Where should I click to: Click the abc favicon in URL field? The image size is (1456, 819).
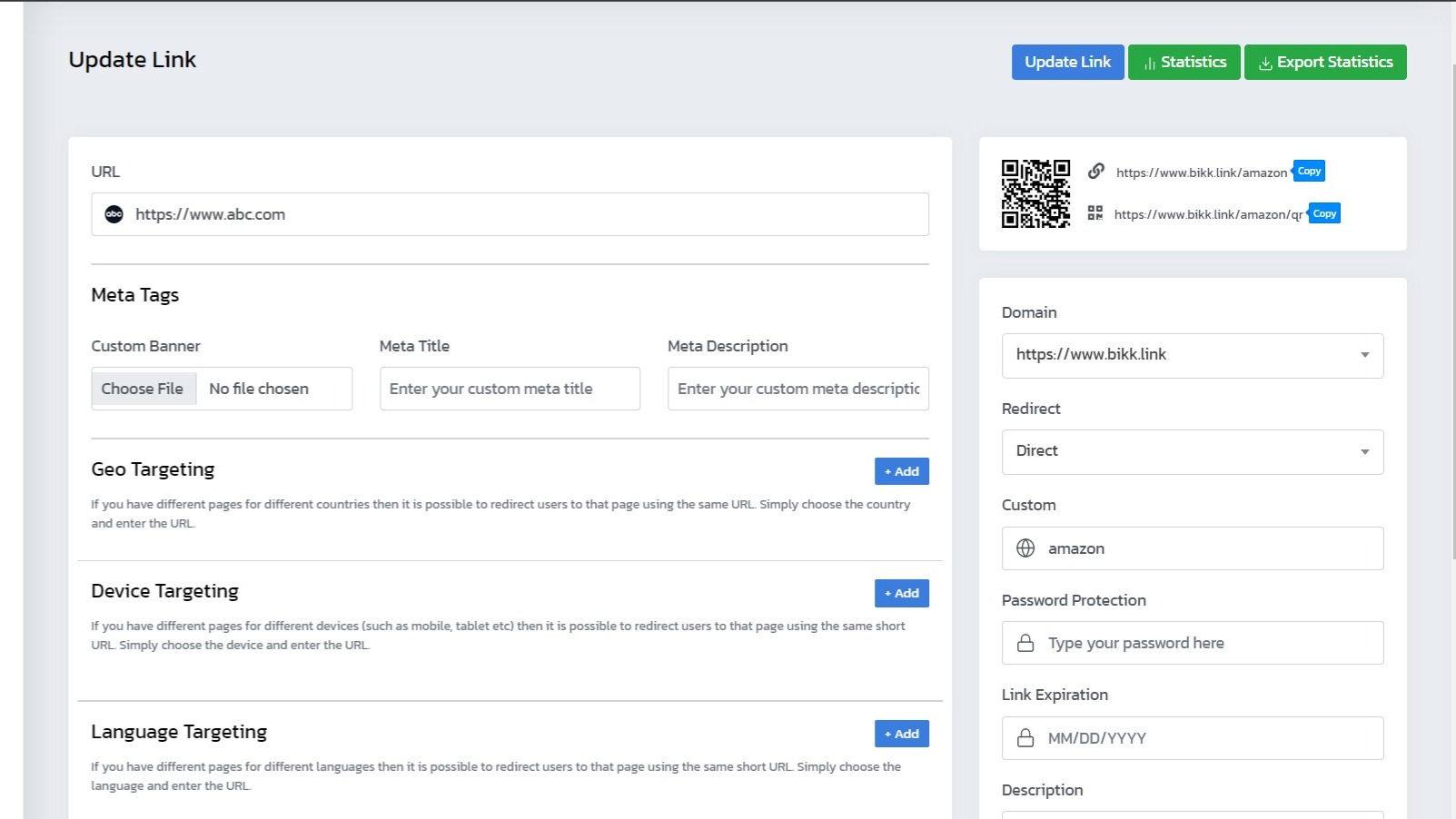click(x=114, y=214)
